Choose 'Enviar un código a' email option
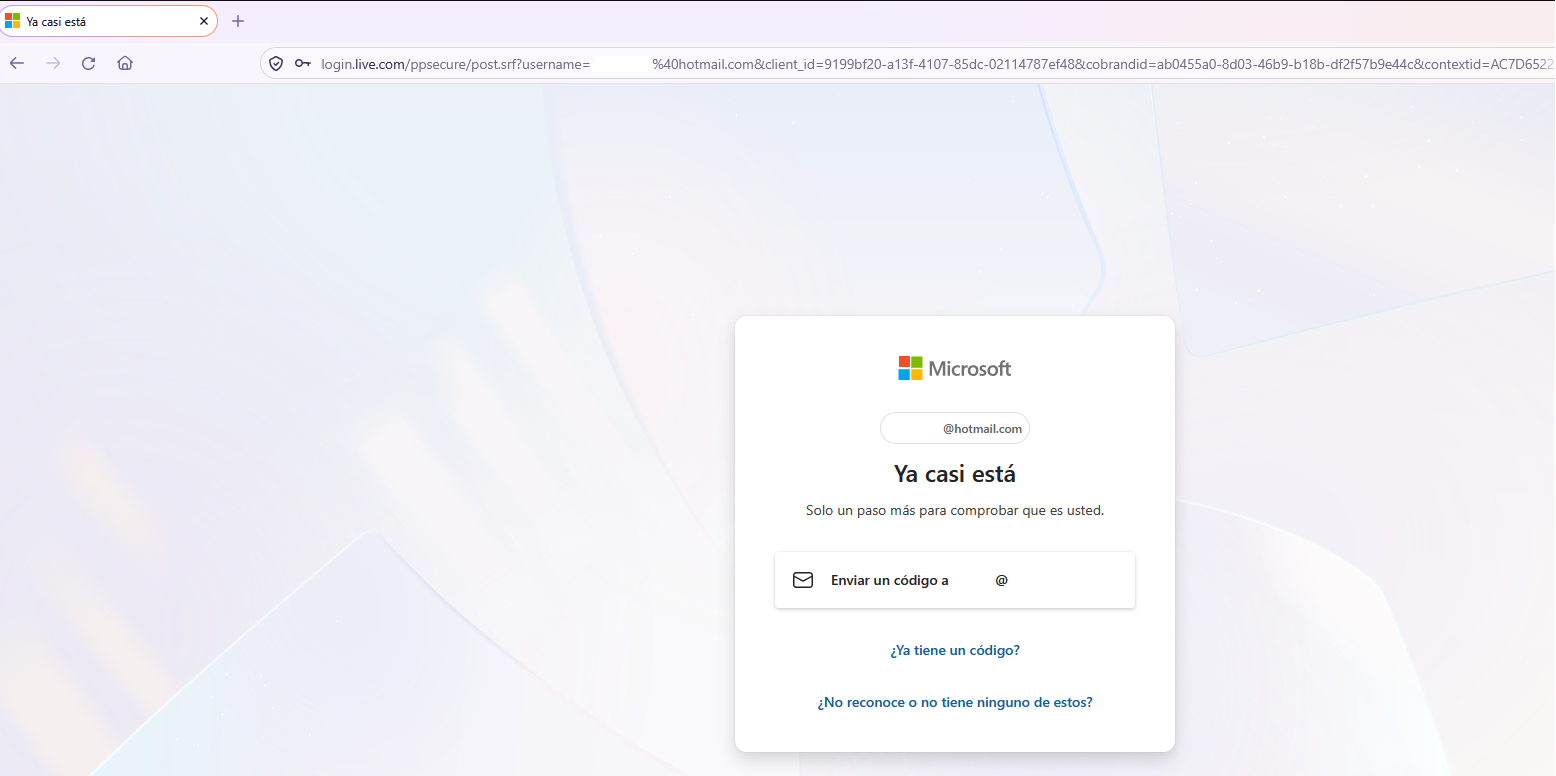1556x776 pixels. click(x=954, y=580)
